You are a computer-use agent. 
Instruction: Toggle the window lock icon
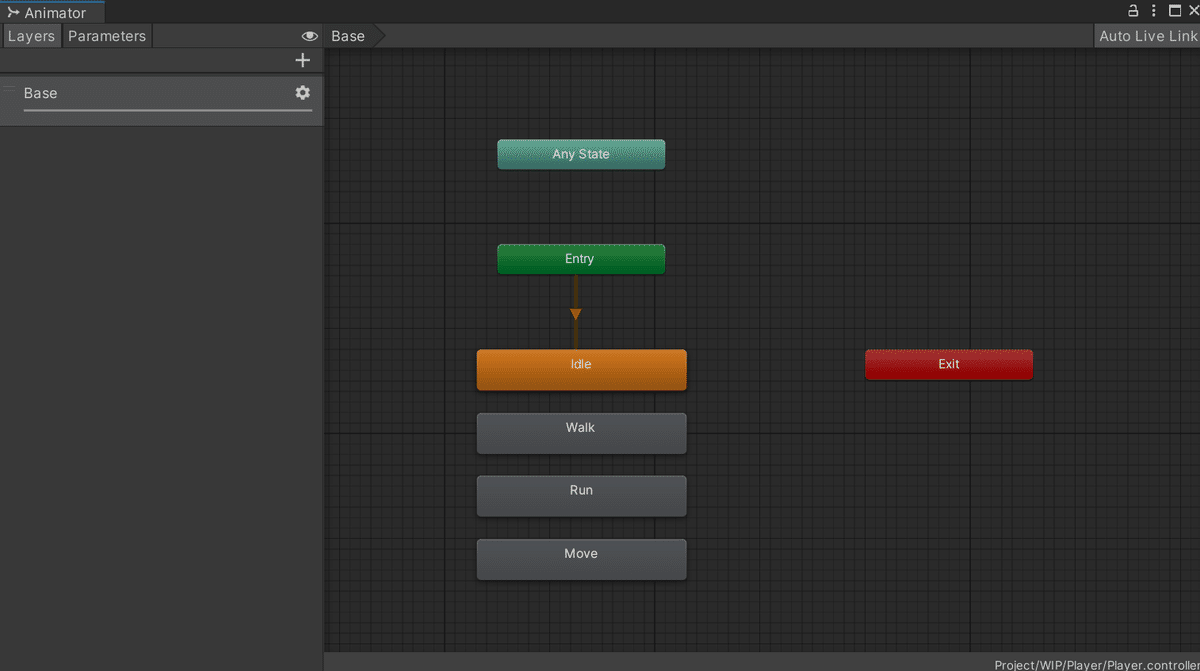[x=1133, y=11]
